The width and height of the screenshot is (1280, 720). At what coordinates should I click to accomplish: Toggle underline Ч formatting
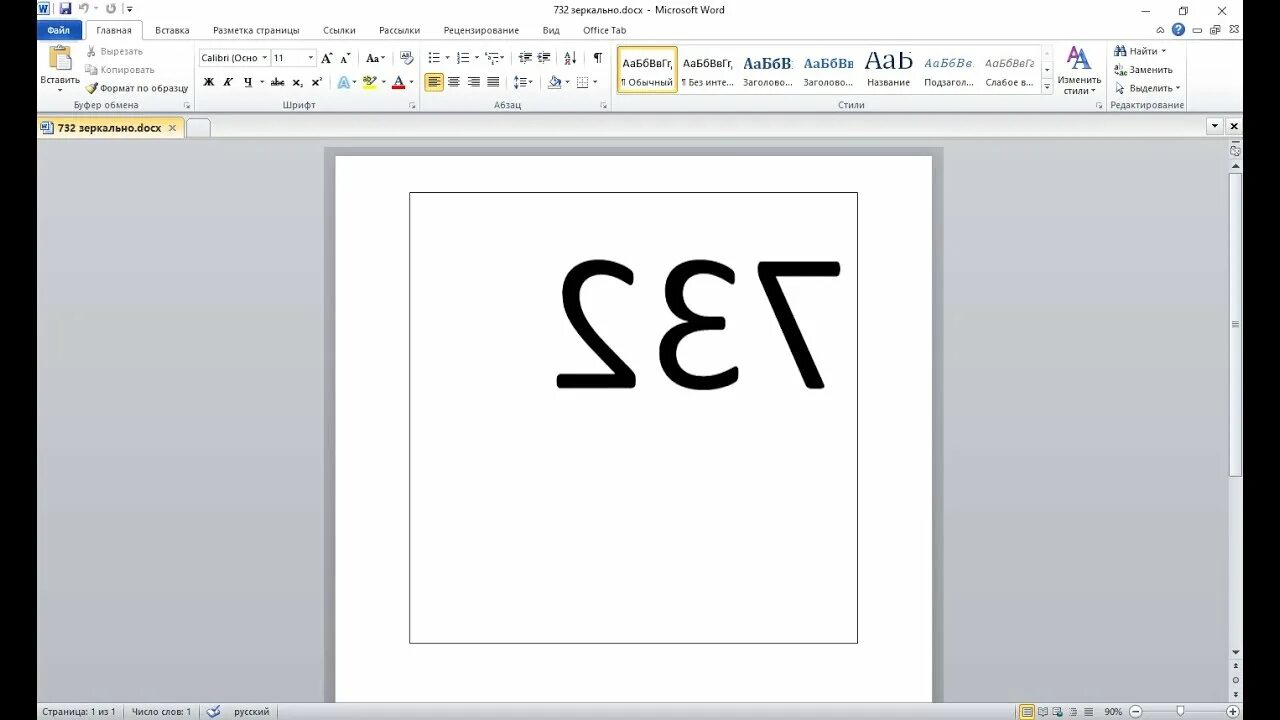[x=247, y=82]
